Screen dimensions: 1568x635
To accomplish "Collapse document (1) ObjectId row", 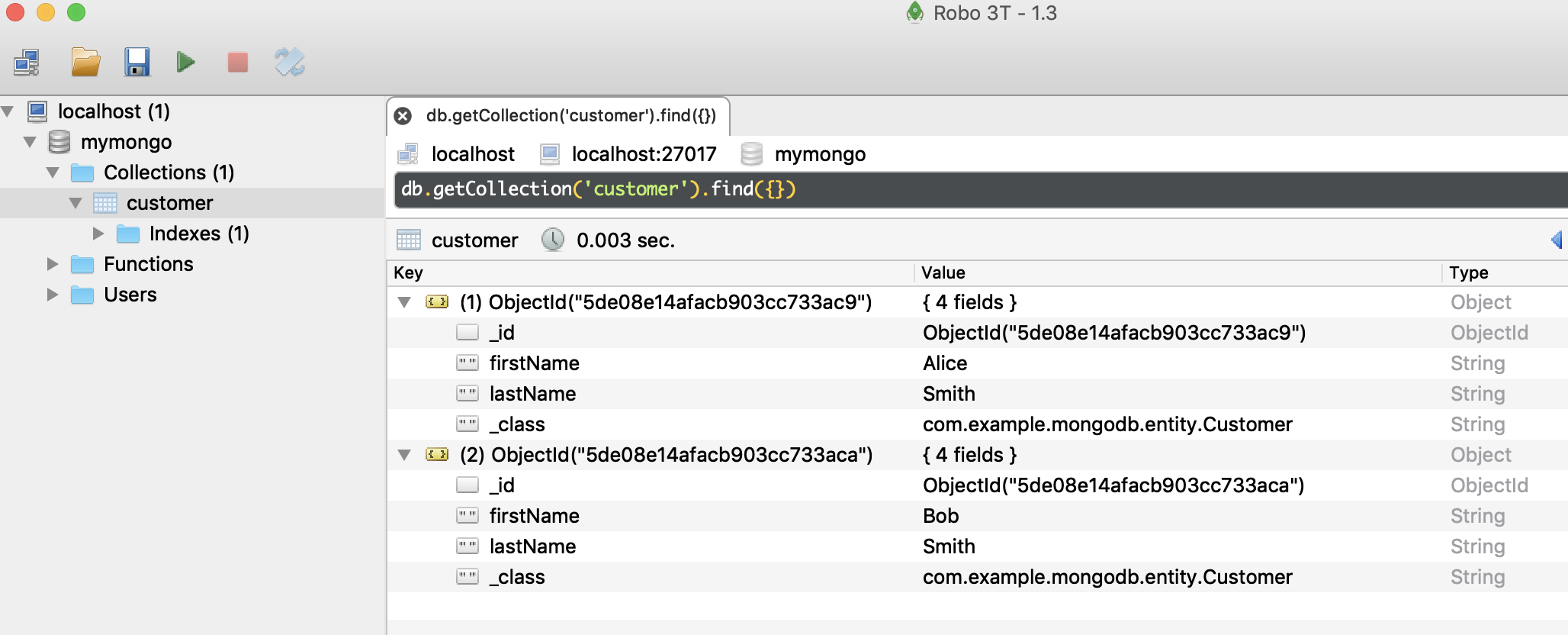I will (x=405, y=302).
